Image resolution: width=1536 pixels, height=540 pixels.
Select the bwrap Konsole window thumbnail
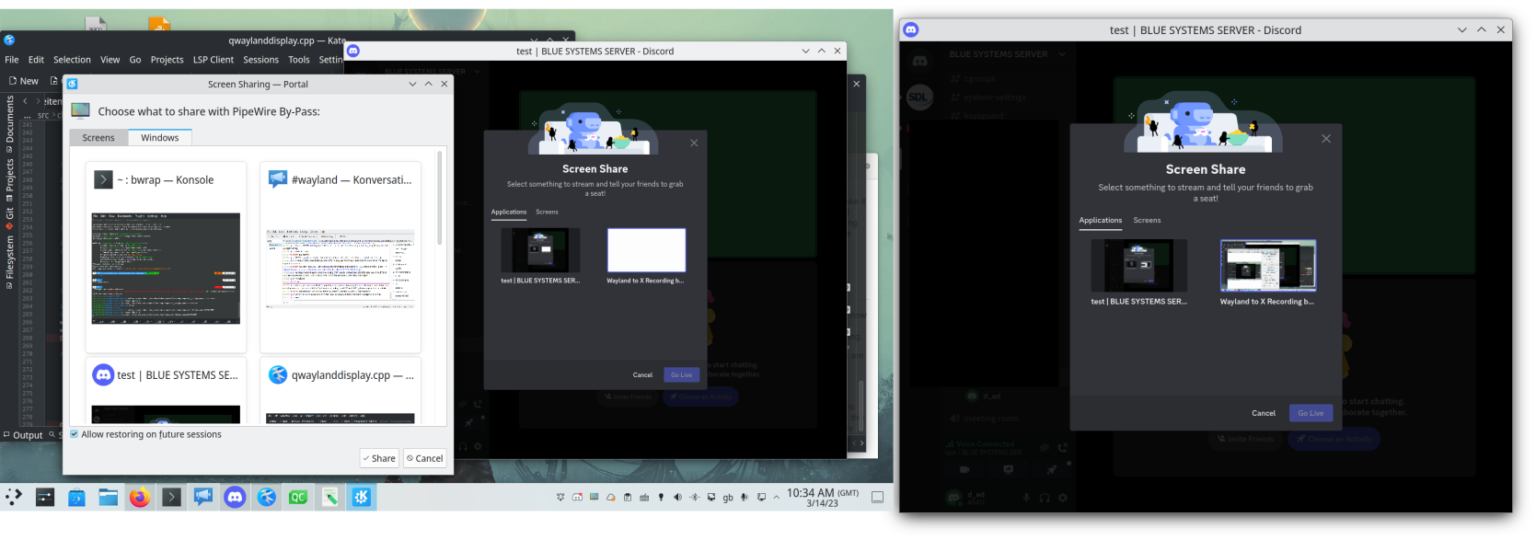point(166,257)
